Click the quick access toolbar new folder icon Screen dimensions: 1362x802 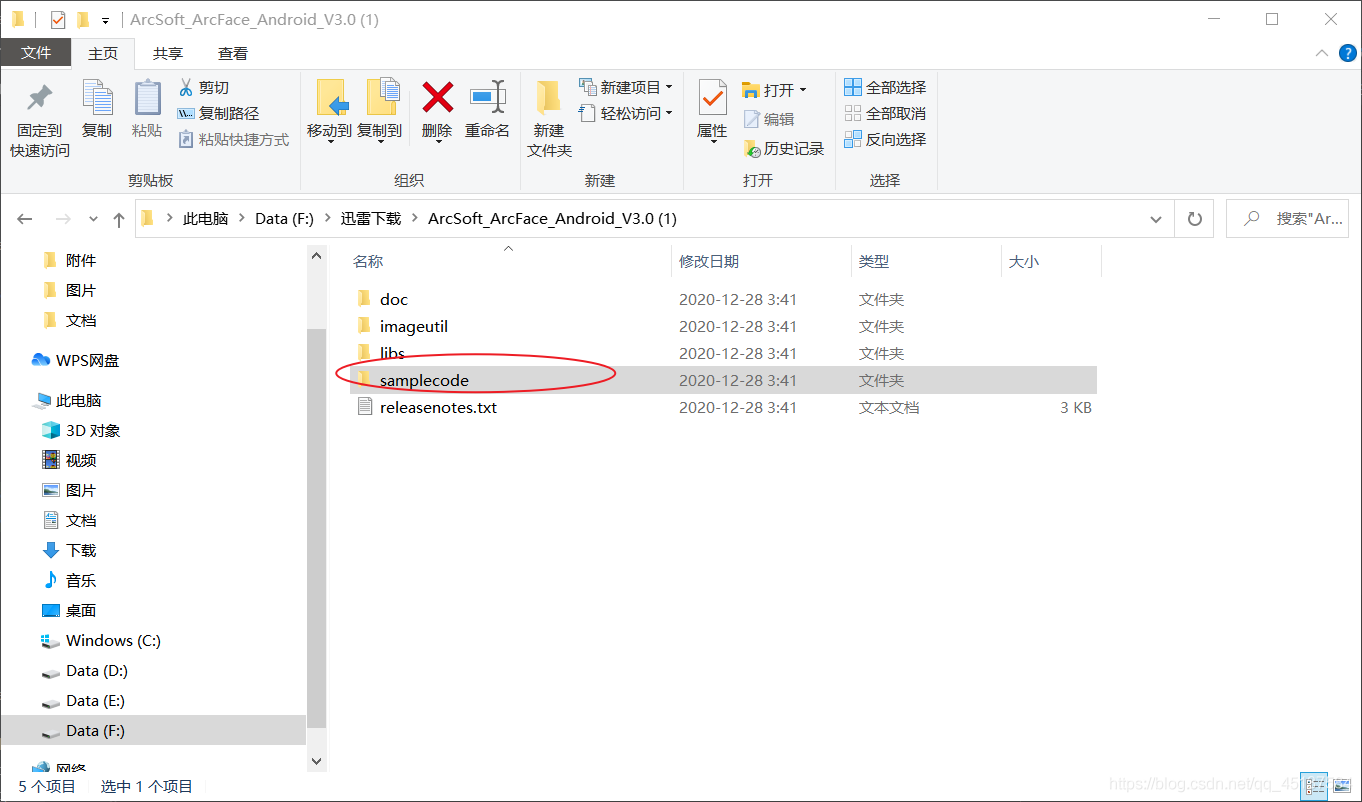[x=83, y=20]
